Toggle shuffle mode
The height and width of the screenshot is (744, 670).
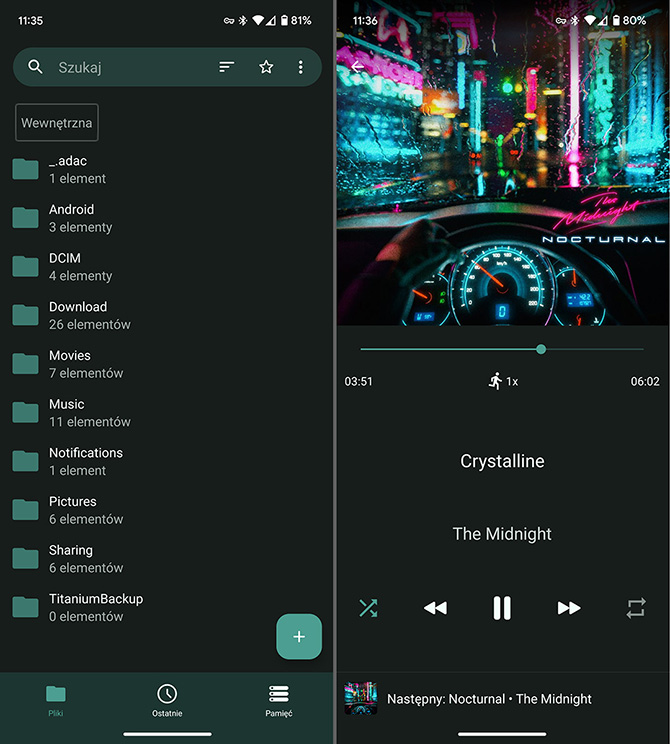tap(368, 608)
